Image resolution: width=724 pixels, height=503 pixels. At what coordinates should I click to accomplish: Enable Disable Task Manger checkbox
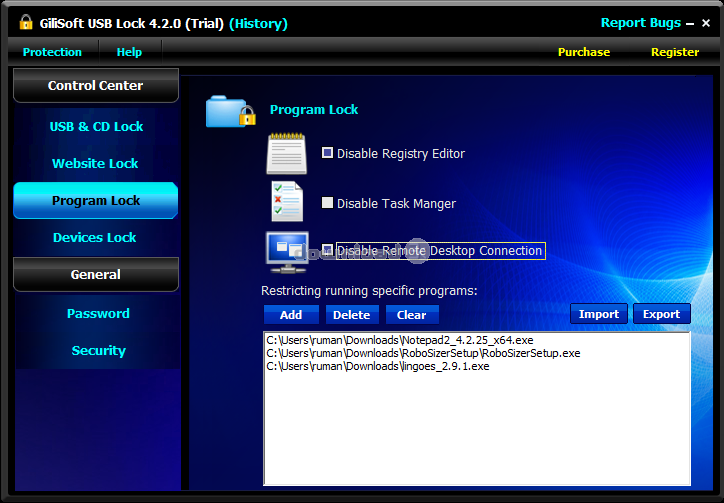(327, 202)
